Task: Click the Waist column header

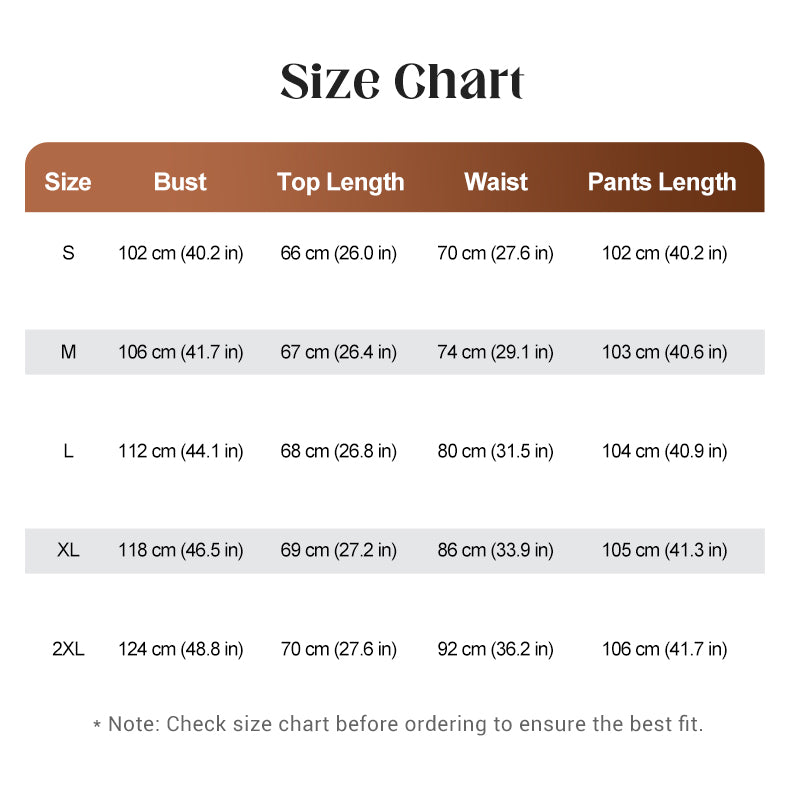Action: 496,182
